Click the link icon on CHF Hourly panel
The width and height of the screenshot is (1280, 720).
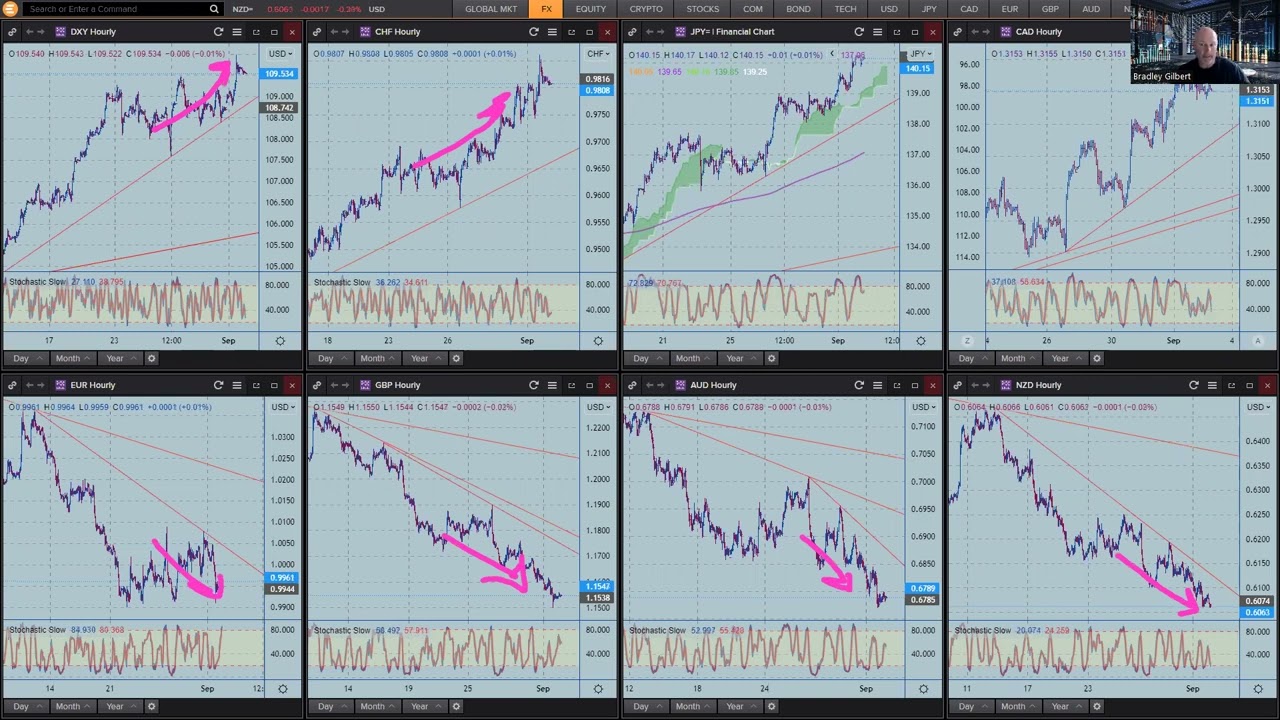[x=317, y=32]
